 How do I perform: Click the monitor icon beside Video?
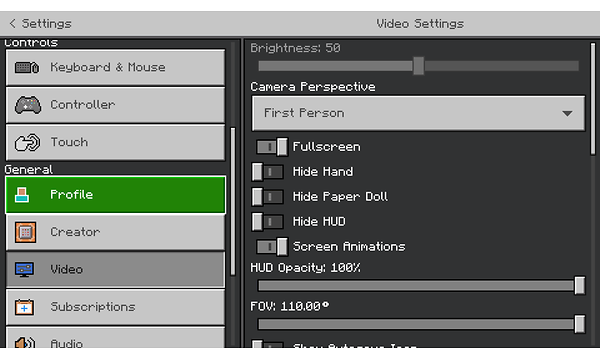point(24,269)
